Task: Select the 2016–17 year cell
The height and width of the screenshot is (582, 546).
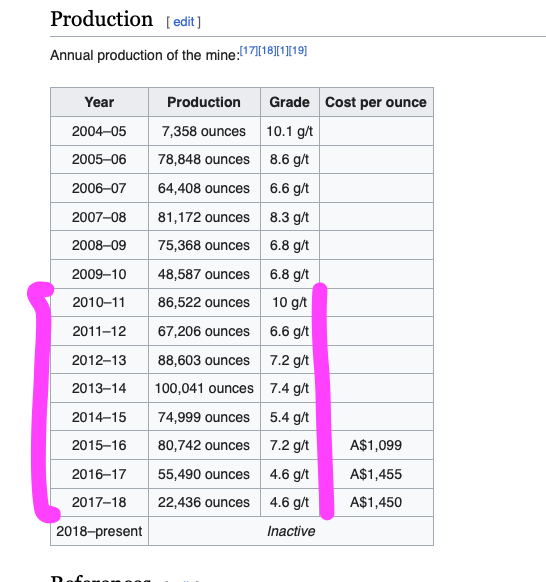Action: pyautogui.click(x=99, y=474)
